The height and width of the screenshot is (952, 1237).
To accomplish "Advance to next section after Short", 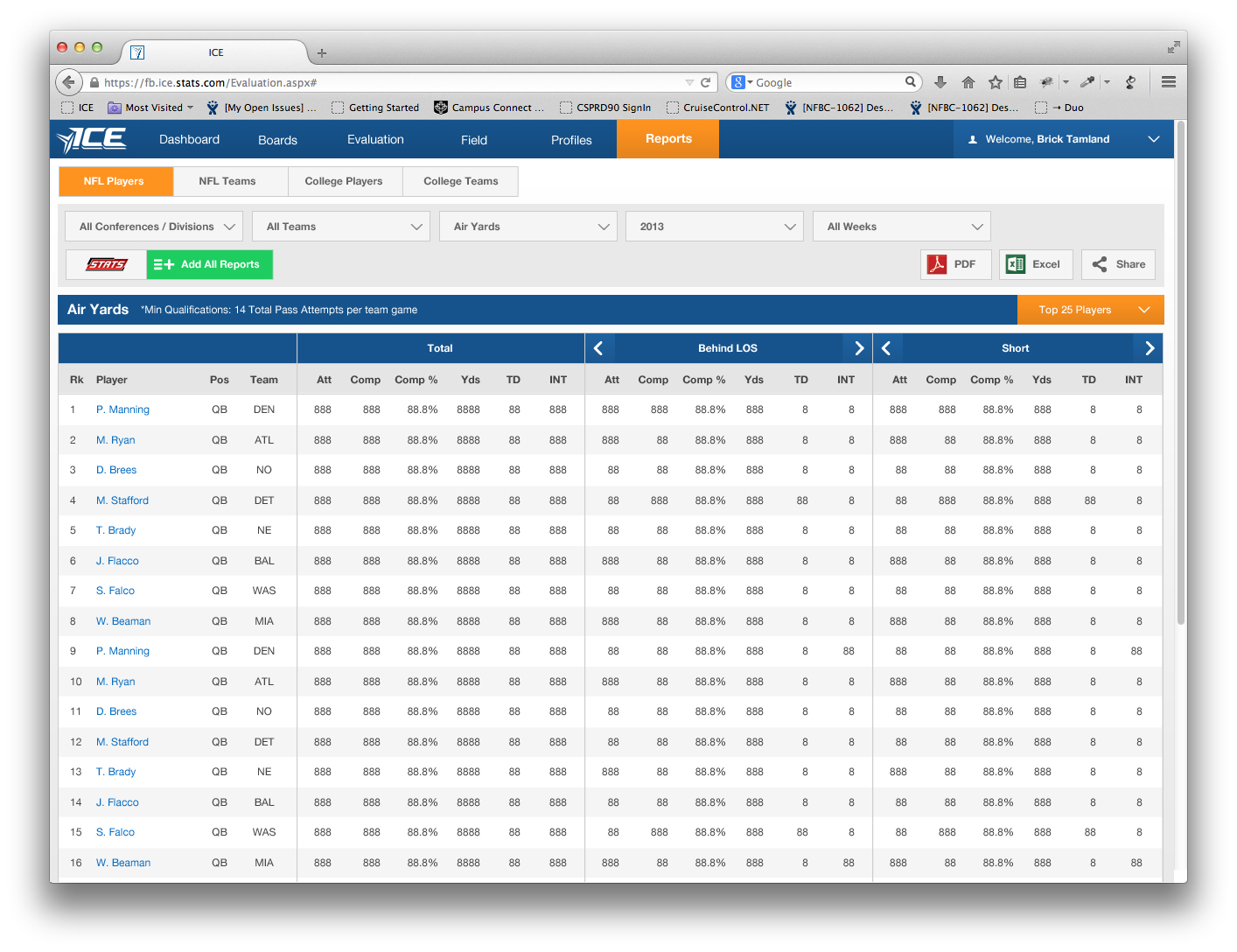I will pyautogui.click(x=1149, y=348).
